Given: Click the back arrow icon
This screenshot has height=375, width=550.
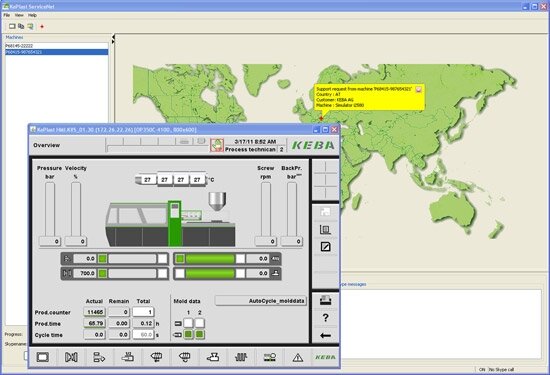Looking at the screenshot, I should point(326,335).
